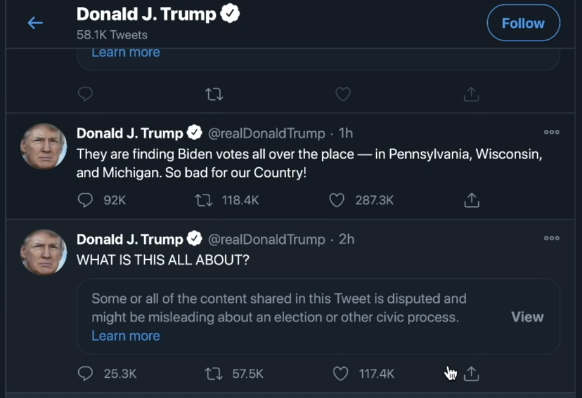This screenshot has width=582, height=398.
Task: Retweet the topmost tweet
Action: [214, 94]
